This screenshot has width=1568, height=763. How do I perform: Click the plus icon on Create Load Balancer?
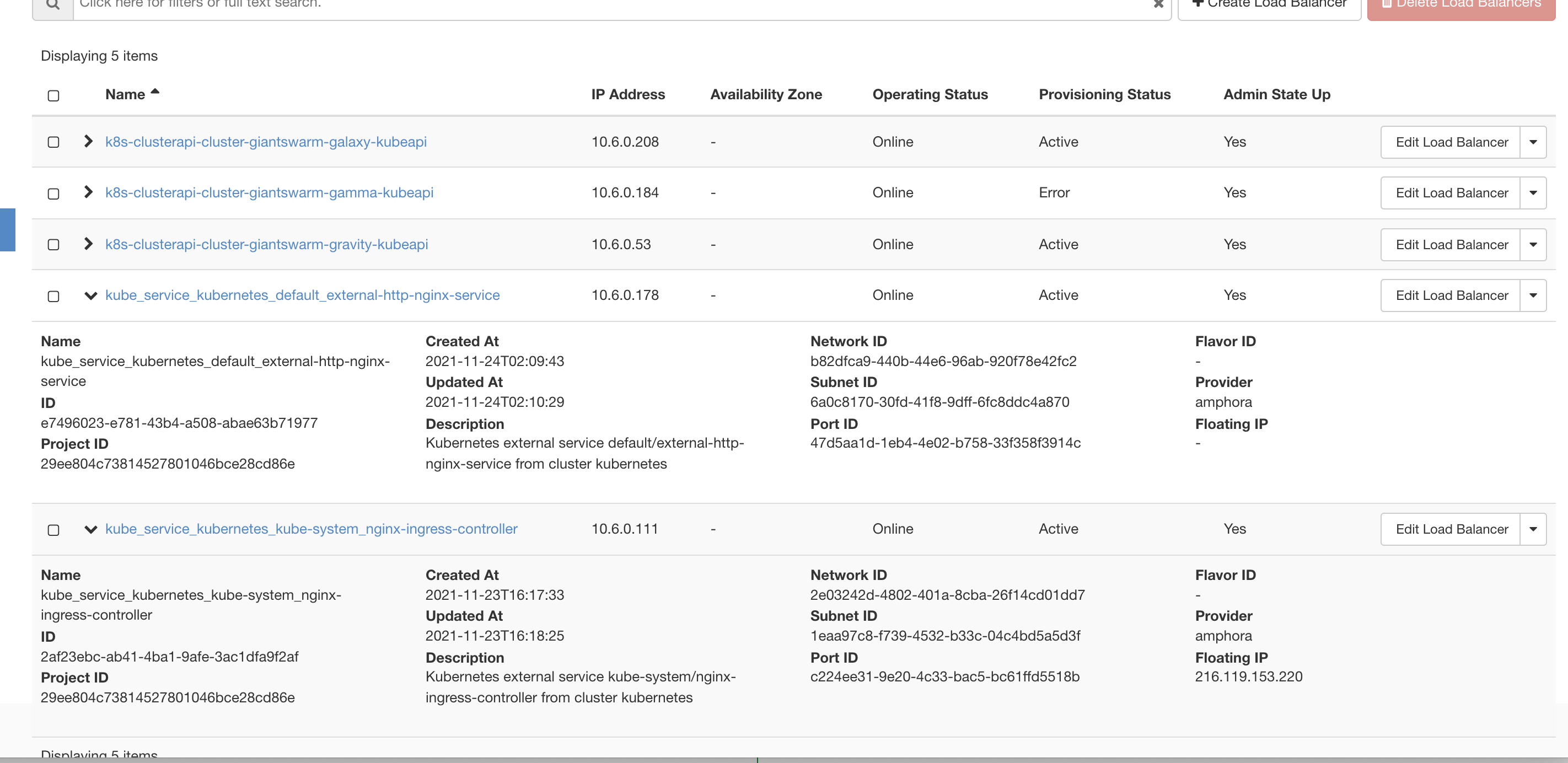coord(1198,3)
